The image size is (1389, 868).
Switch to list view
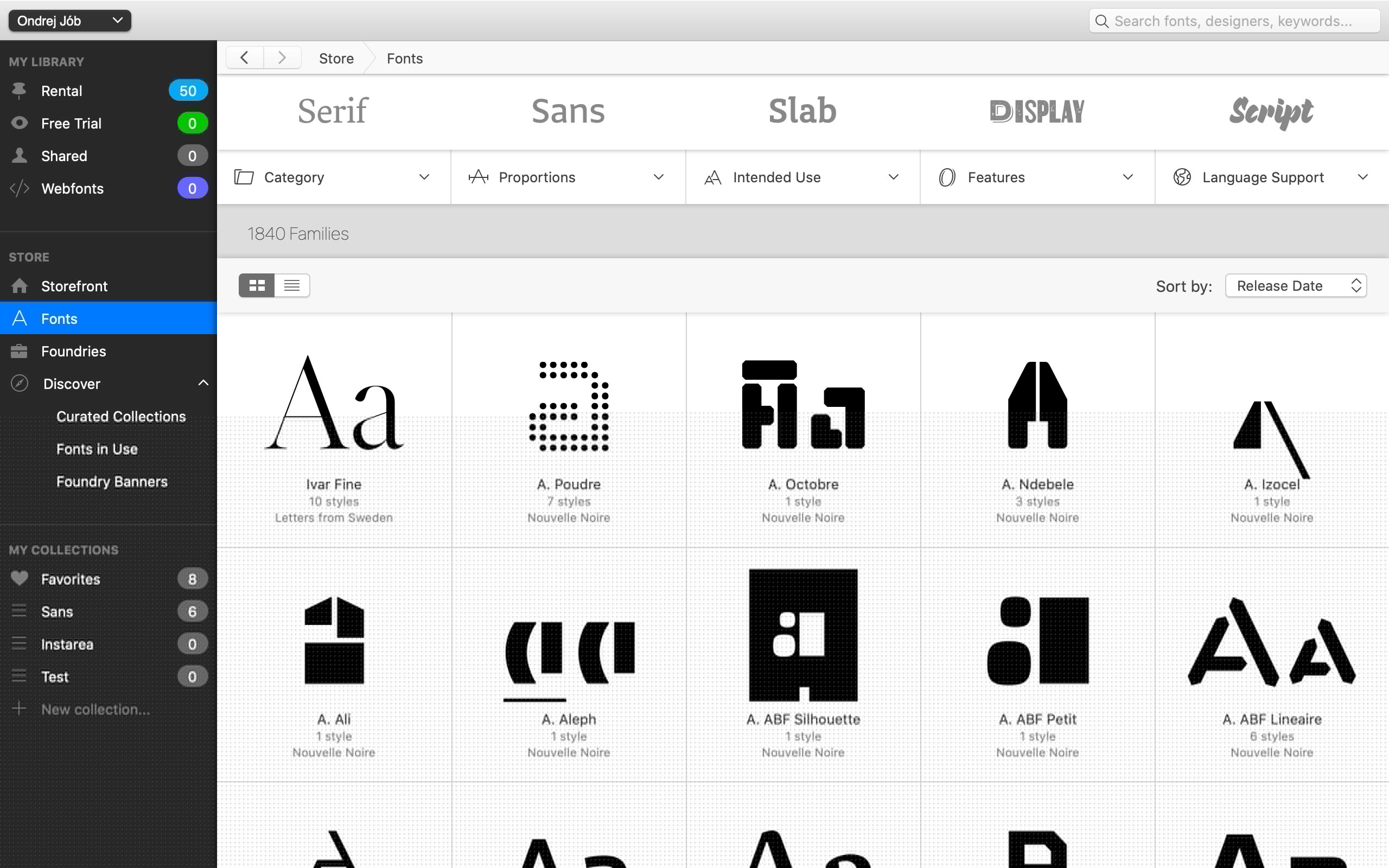(x=291, y=285)
